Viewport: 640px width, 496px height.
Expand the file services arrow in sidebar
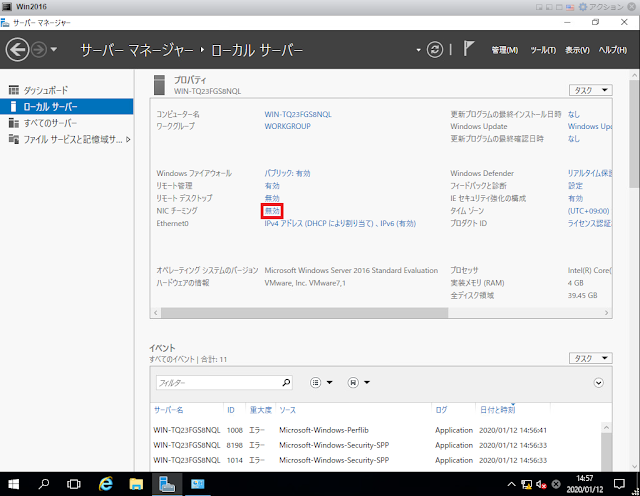(128, 140)
